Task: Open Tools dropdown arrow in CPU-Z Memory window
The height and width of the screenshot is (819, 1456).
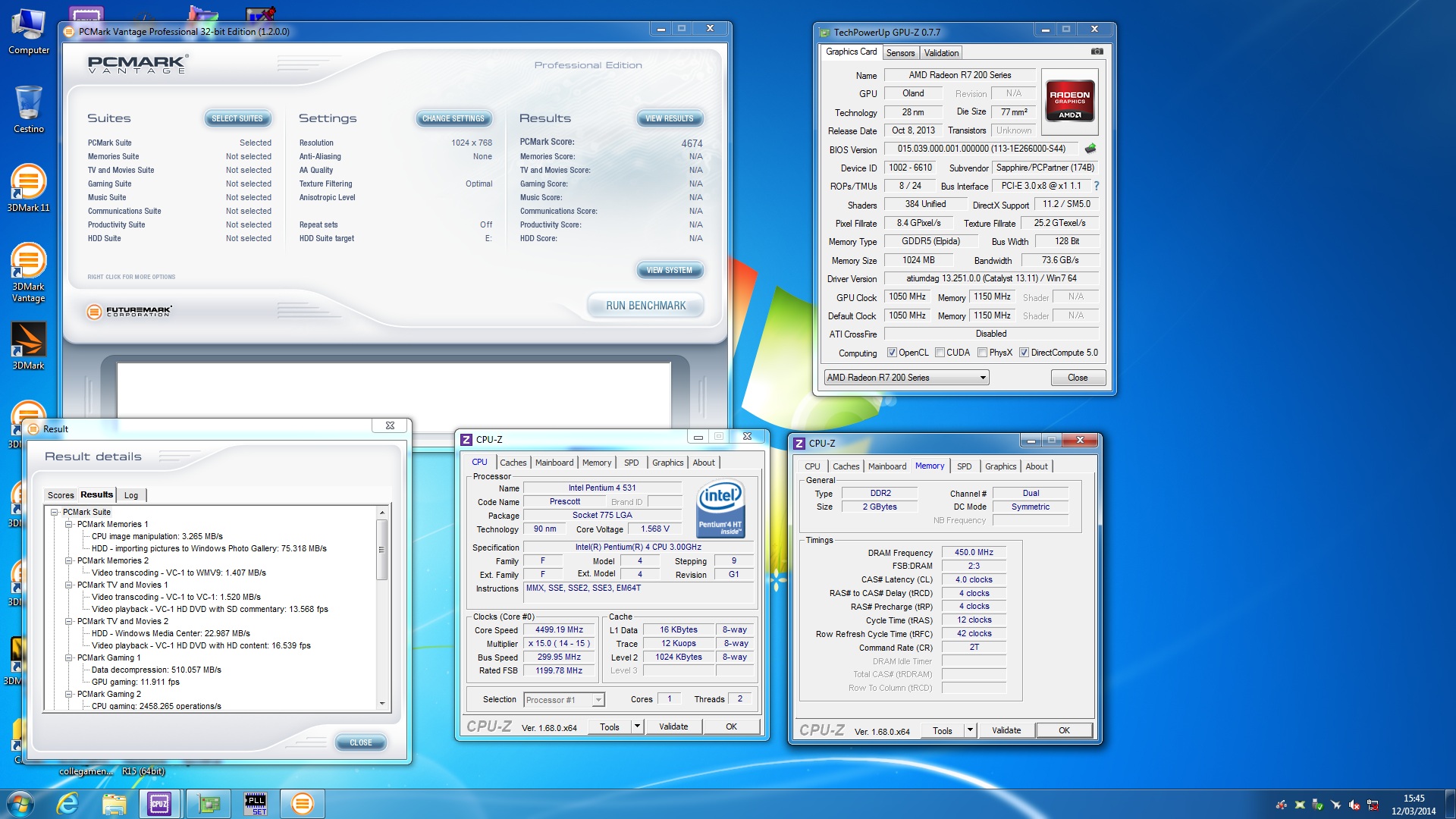Action: pos(970,730)
